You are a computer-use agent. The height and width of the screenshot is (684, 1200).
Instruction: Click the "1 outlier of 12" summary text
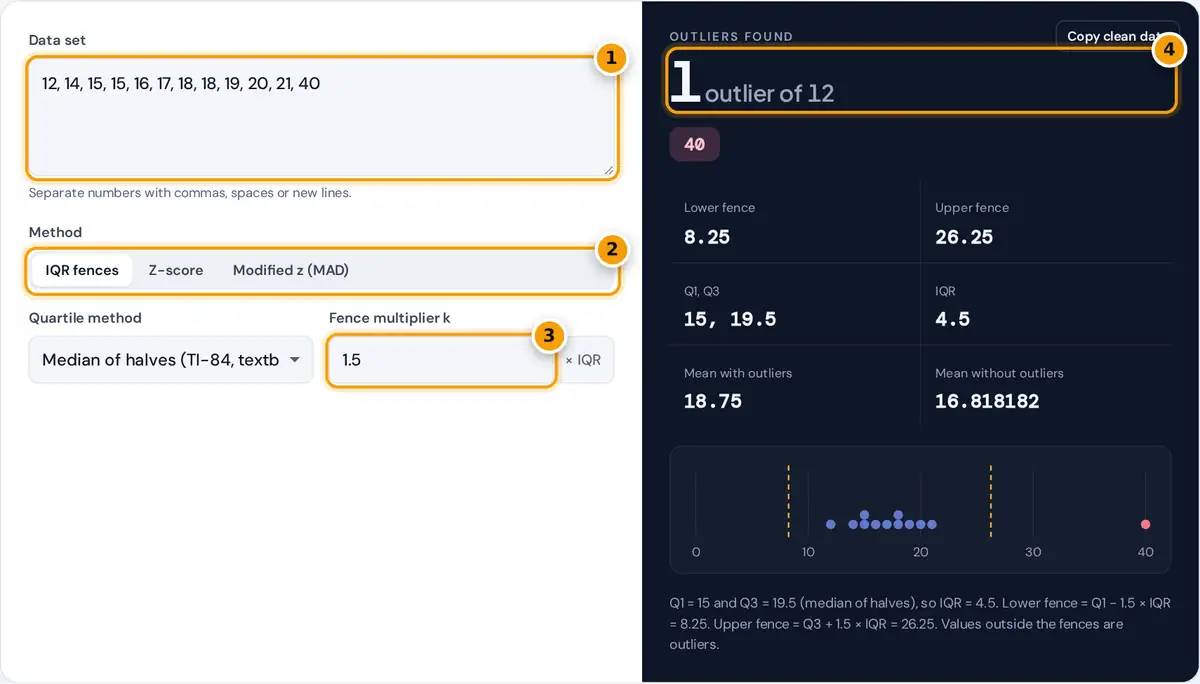(752, 83)
